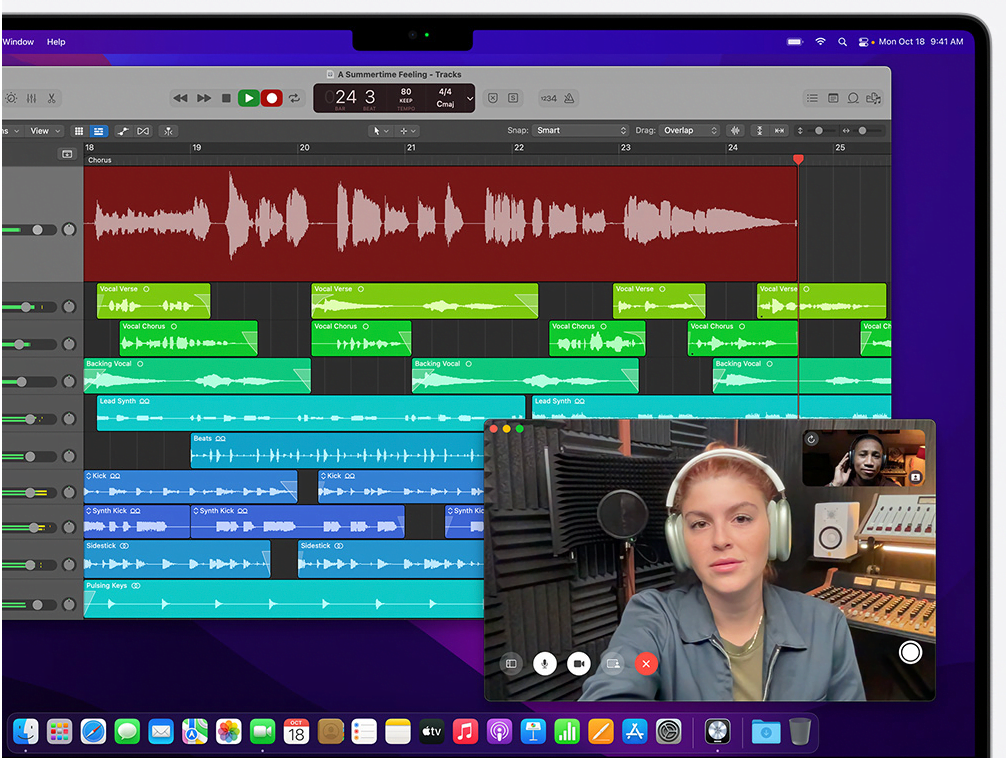
Task: Expand the LCD display mode chevron
Action: pyautogui.click(x=470, y=98)
